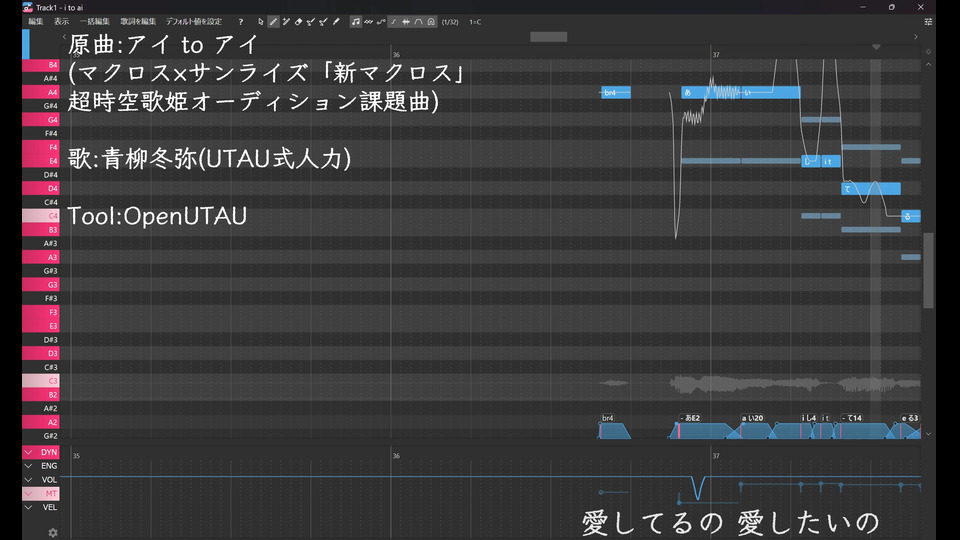
Task: Select the ENG expression row
Action: click(41, 466)
